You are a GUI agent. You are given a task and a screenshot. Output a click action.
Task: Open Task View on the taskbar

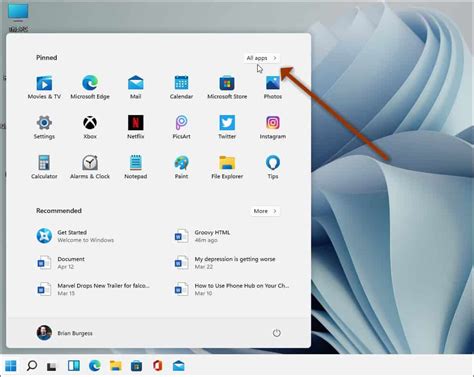(x=52, y=366)
